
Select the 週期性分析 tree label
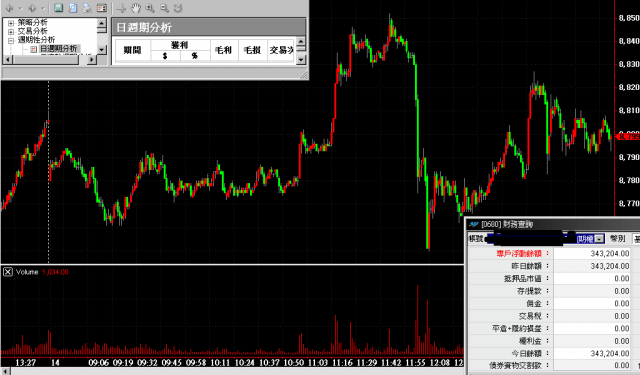click(36, 40)
